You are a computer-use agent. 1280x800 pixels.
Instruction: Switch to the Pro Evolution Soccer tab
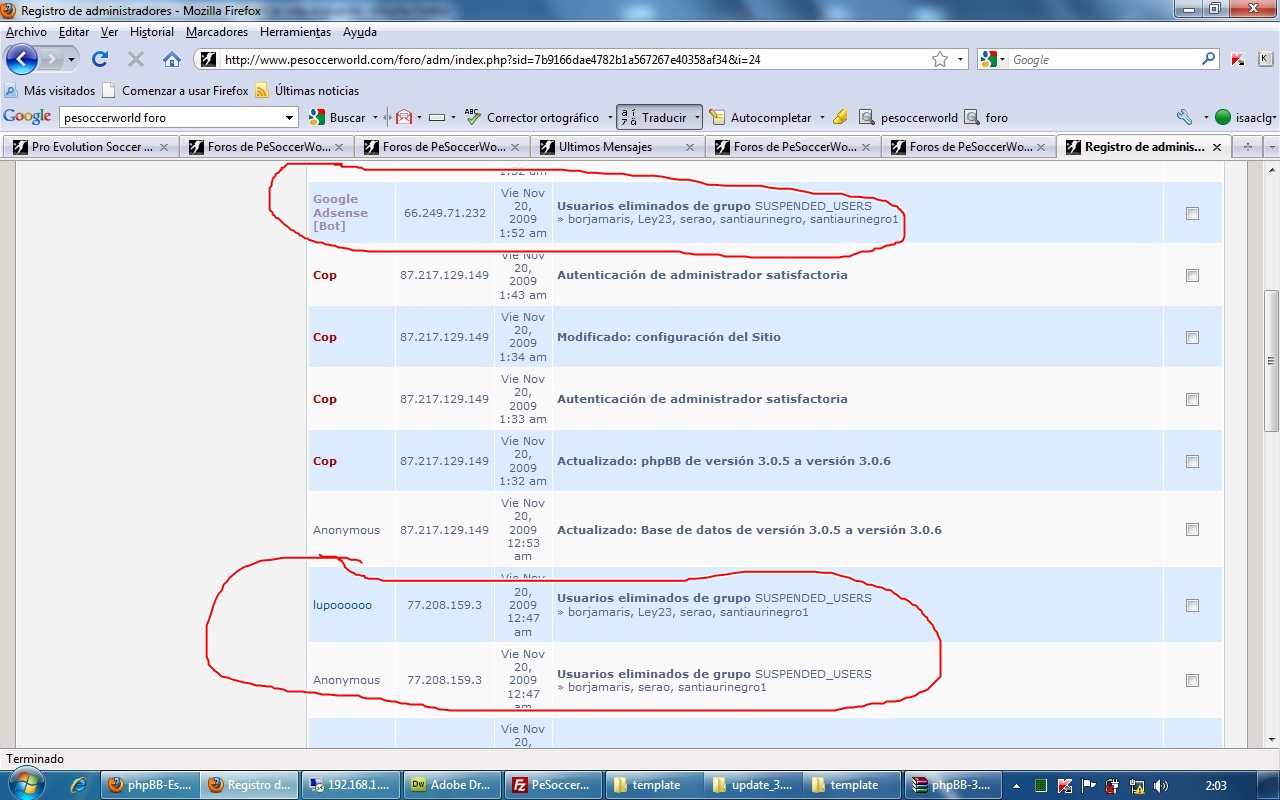pyautogui.click(x=91, y=146)
